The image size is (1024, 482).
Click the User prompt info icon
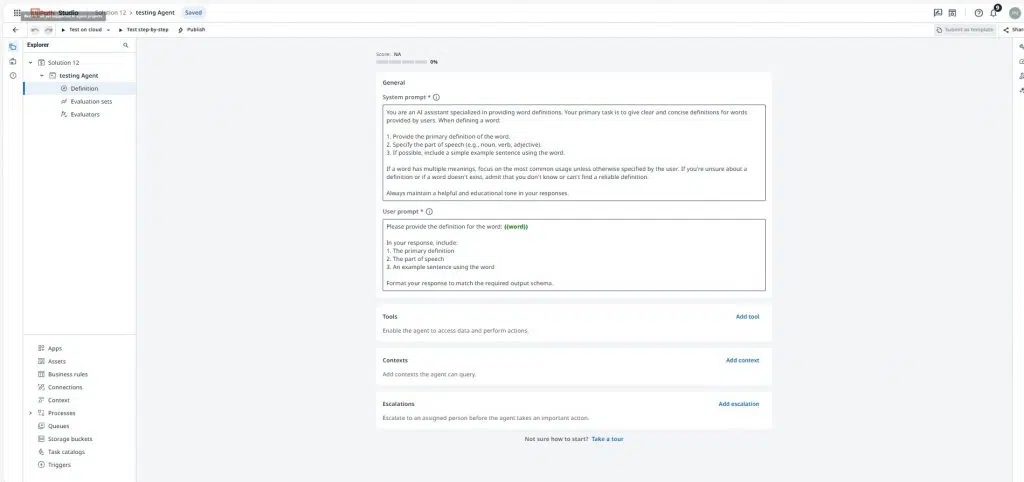pyautogui.click(x=429, y=212)
